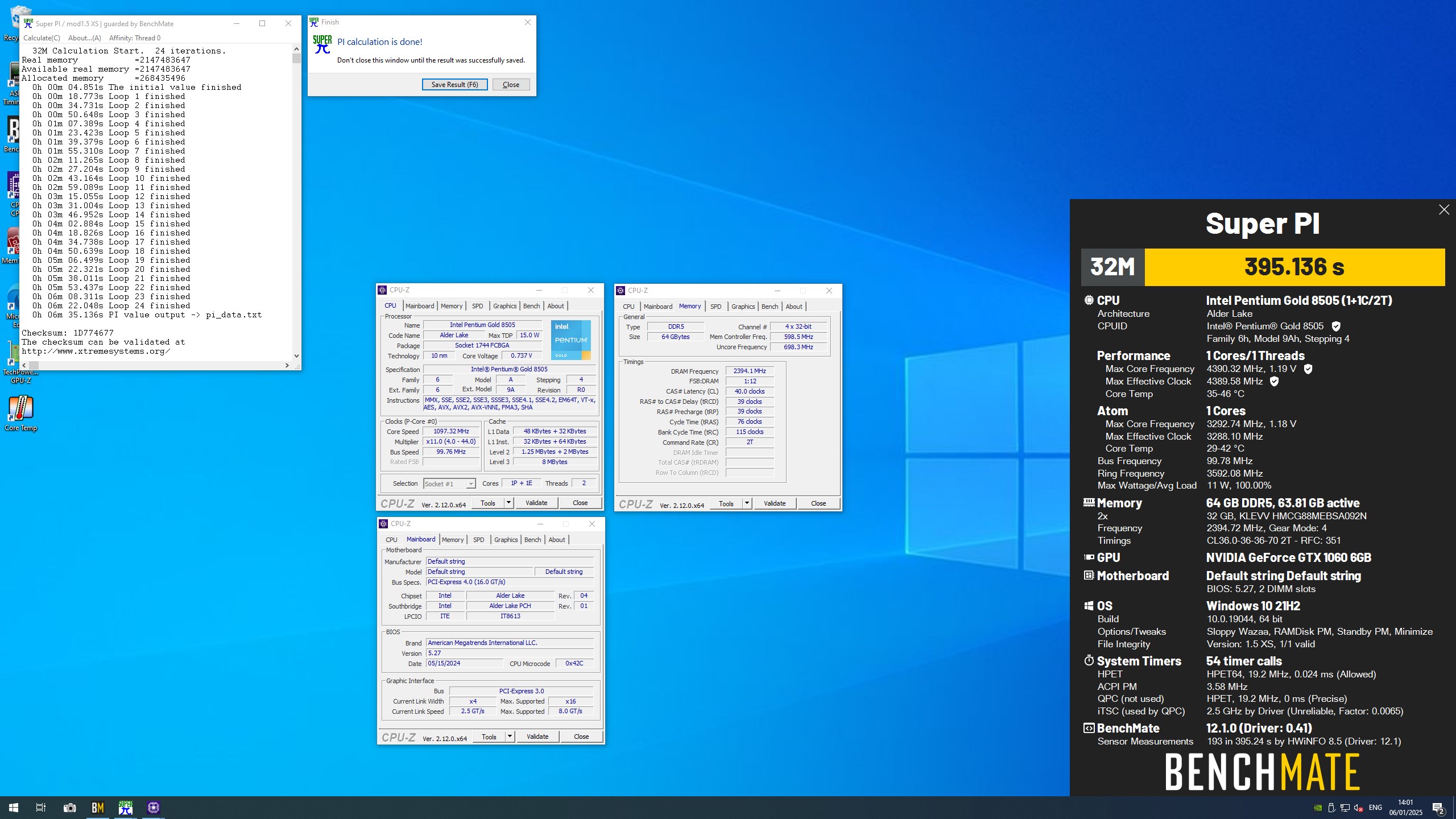Click the Multiplier value x11.0 (4.0 - 44.0)
Screen dimensions: 1456x819
[452, 442]
